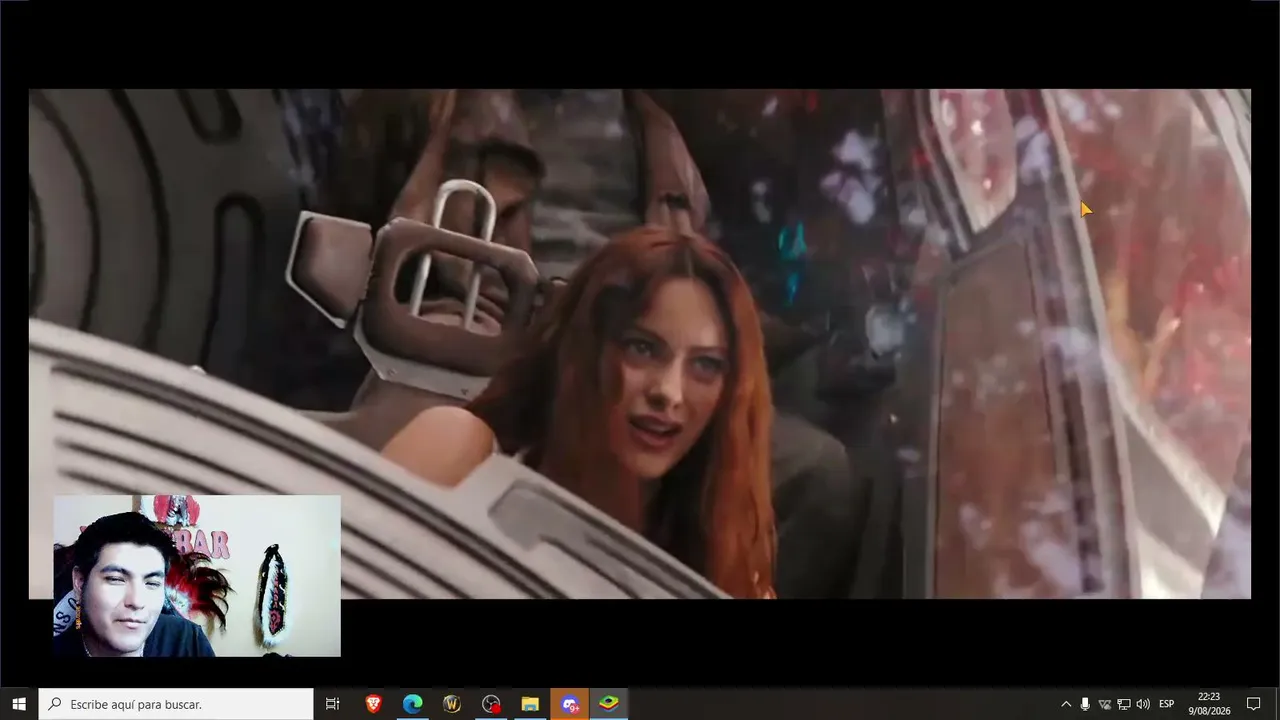Open Discord from the taskbar

(569, 704)
